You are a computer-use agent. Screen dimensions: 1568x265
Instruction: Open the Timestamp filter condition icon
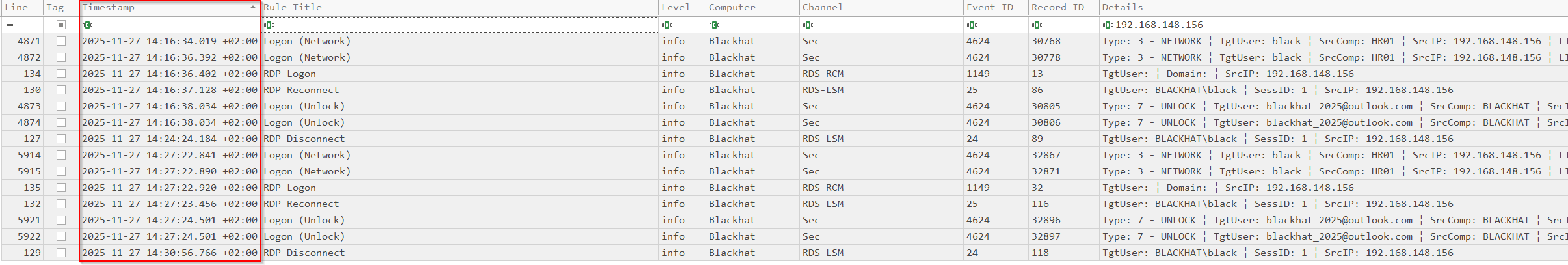[87, 25]
